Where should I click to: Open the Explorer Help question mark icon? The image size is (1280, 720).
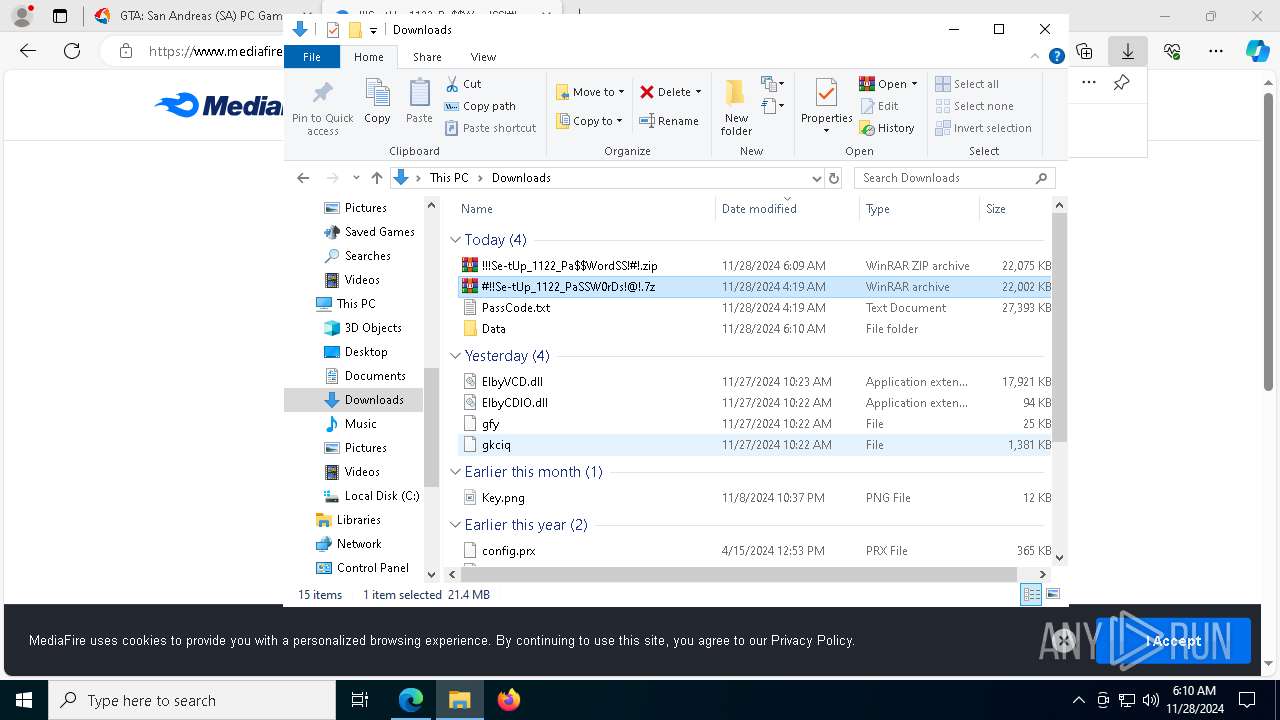1056,57
